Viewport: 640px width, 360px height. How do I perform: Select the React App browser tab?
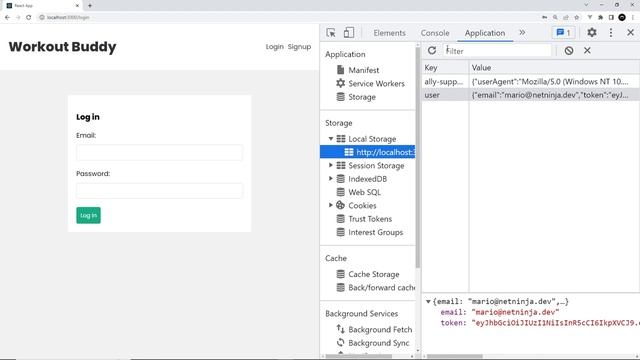point(41,6)
